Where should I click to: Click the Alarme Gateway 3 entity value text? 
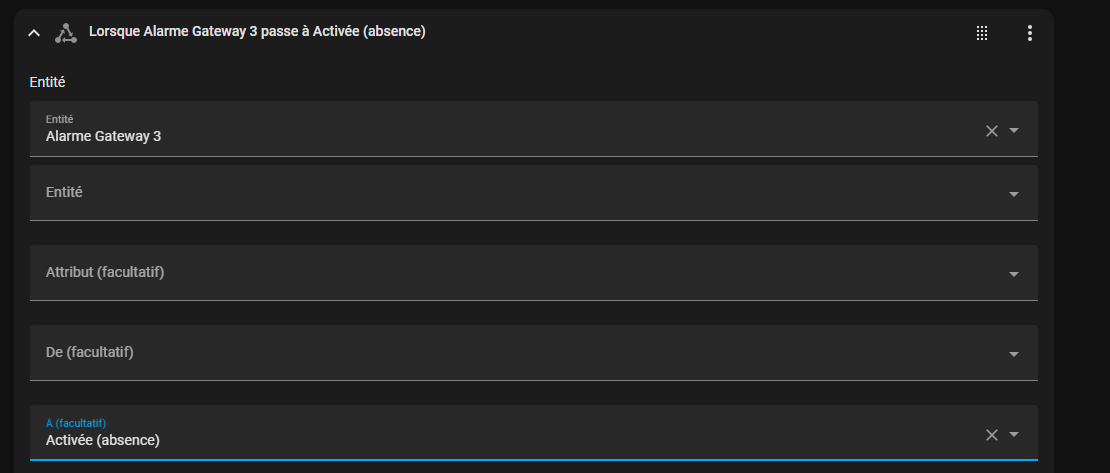[103, 137]
